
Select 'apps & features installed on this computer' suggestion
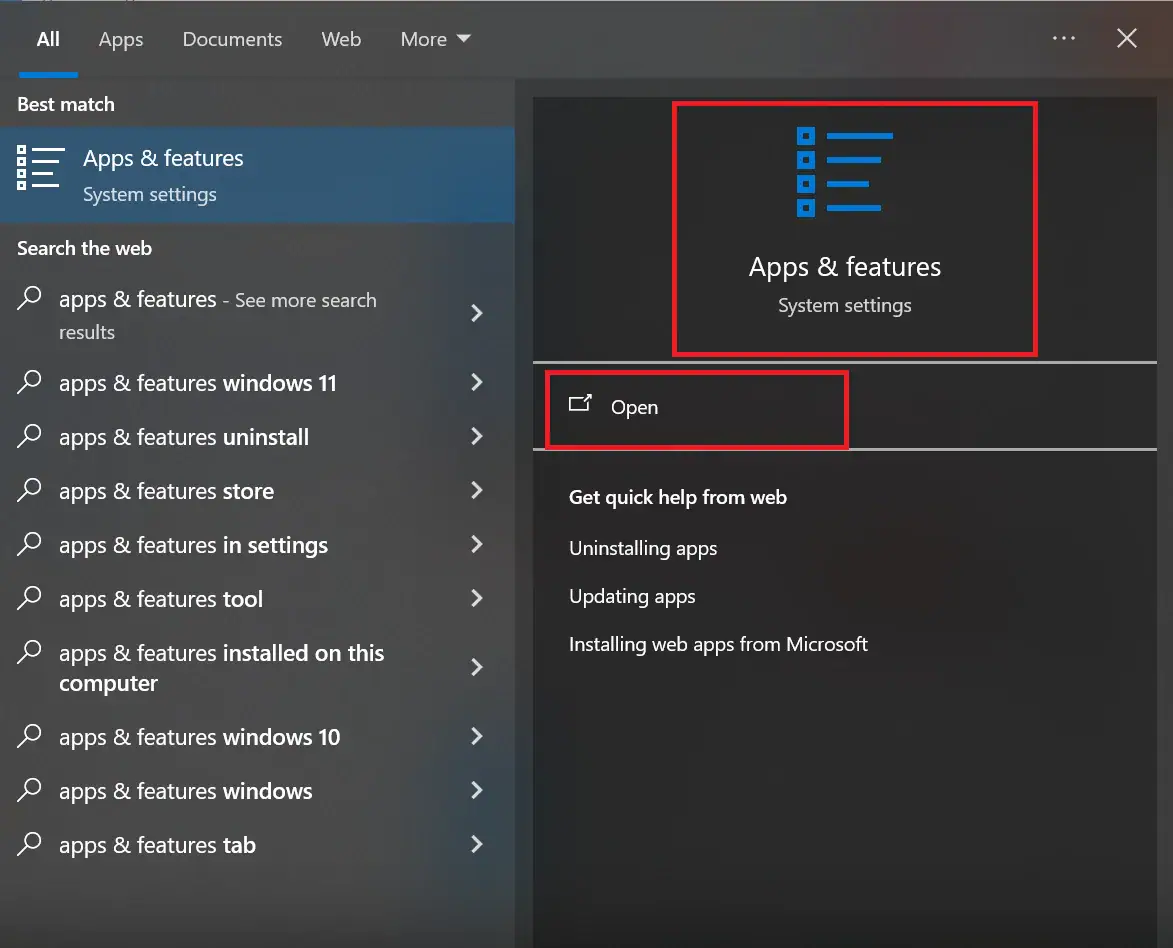[221, 668]
